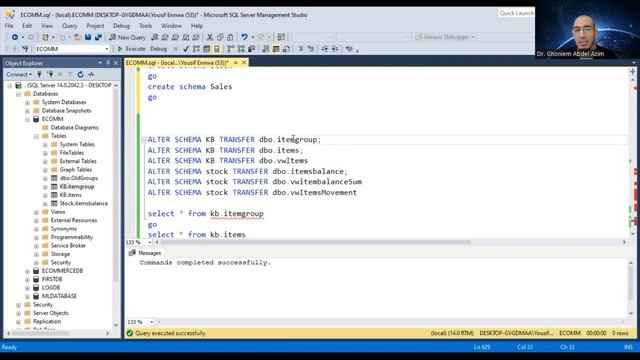
Task: Click the editor horizontal scrollbar
Action: click(x=315, y=242)
